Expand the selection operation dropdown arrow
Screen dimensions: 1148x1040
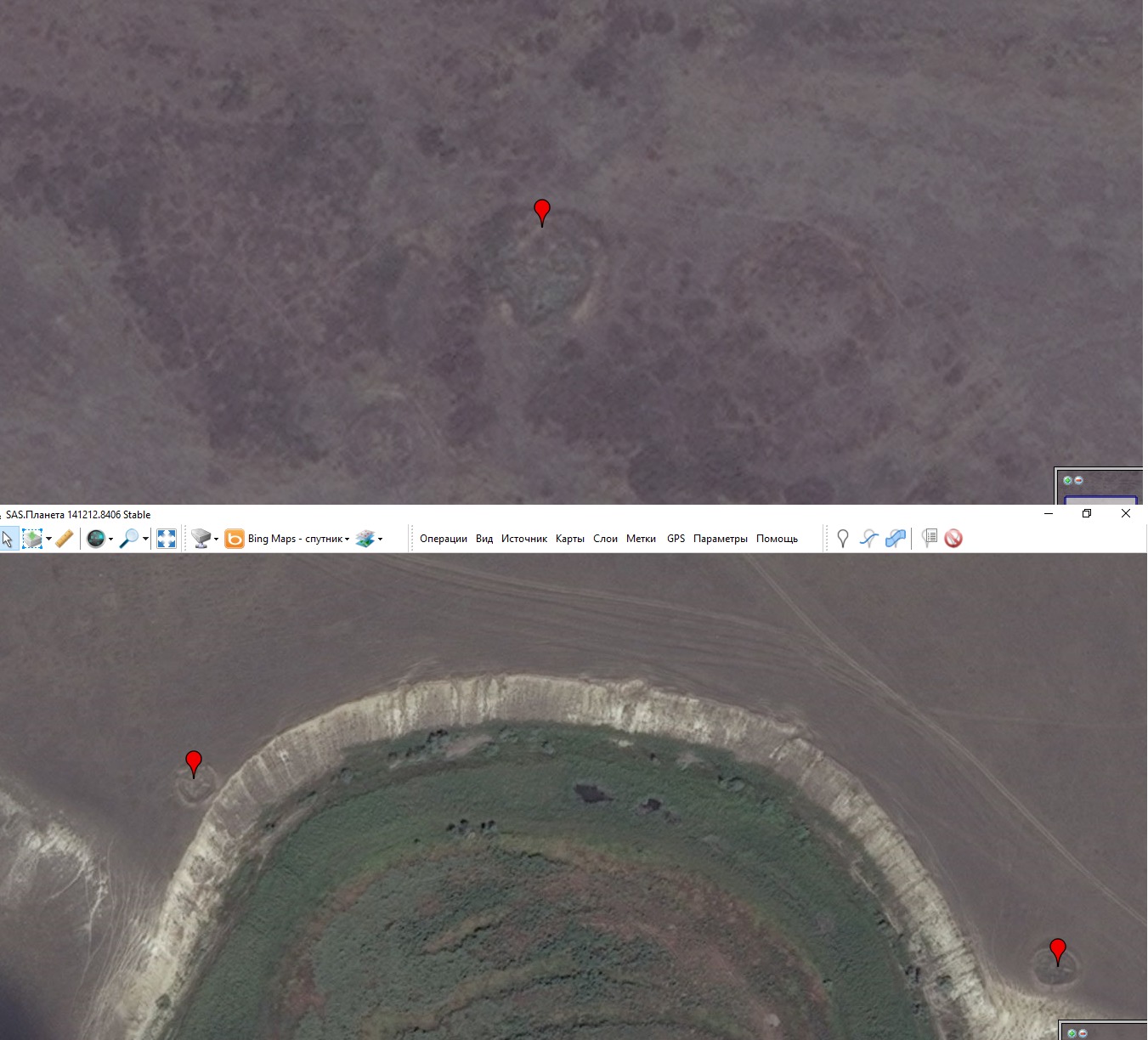48,540
